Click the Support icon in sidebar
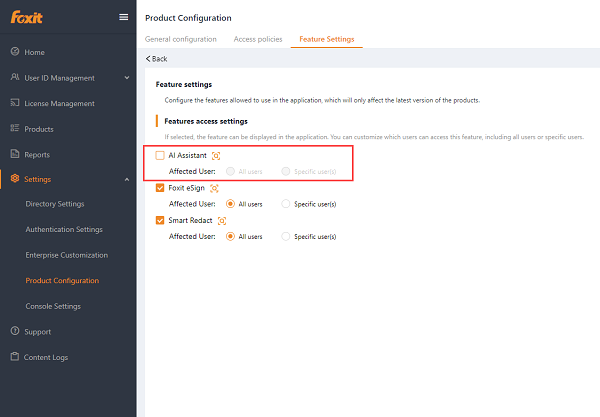 (15, 331)
